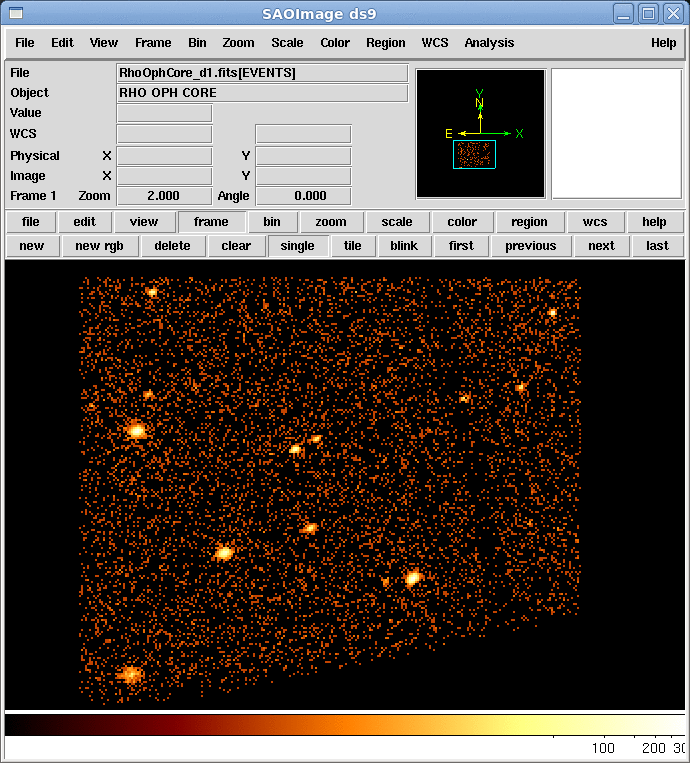
Task: Delete the current frame
Action: [173, 246]
